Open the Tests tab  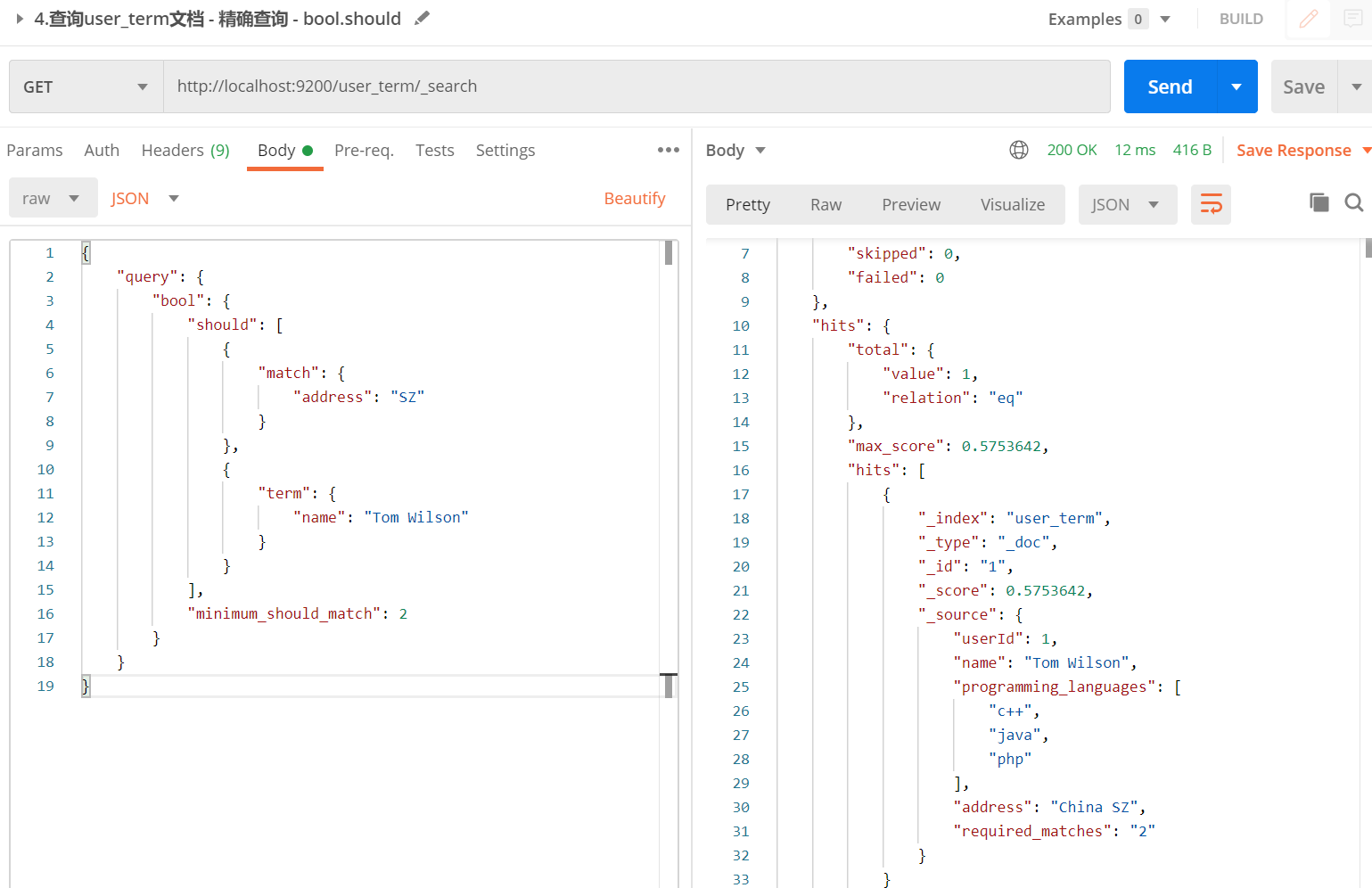435,151
